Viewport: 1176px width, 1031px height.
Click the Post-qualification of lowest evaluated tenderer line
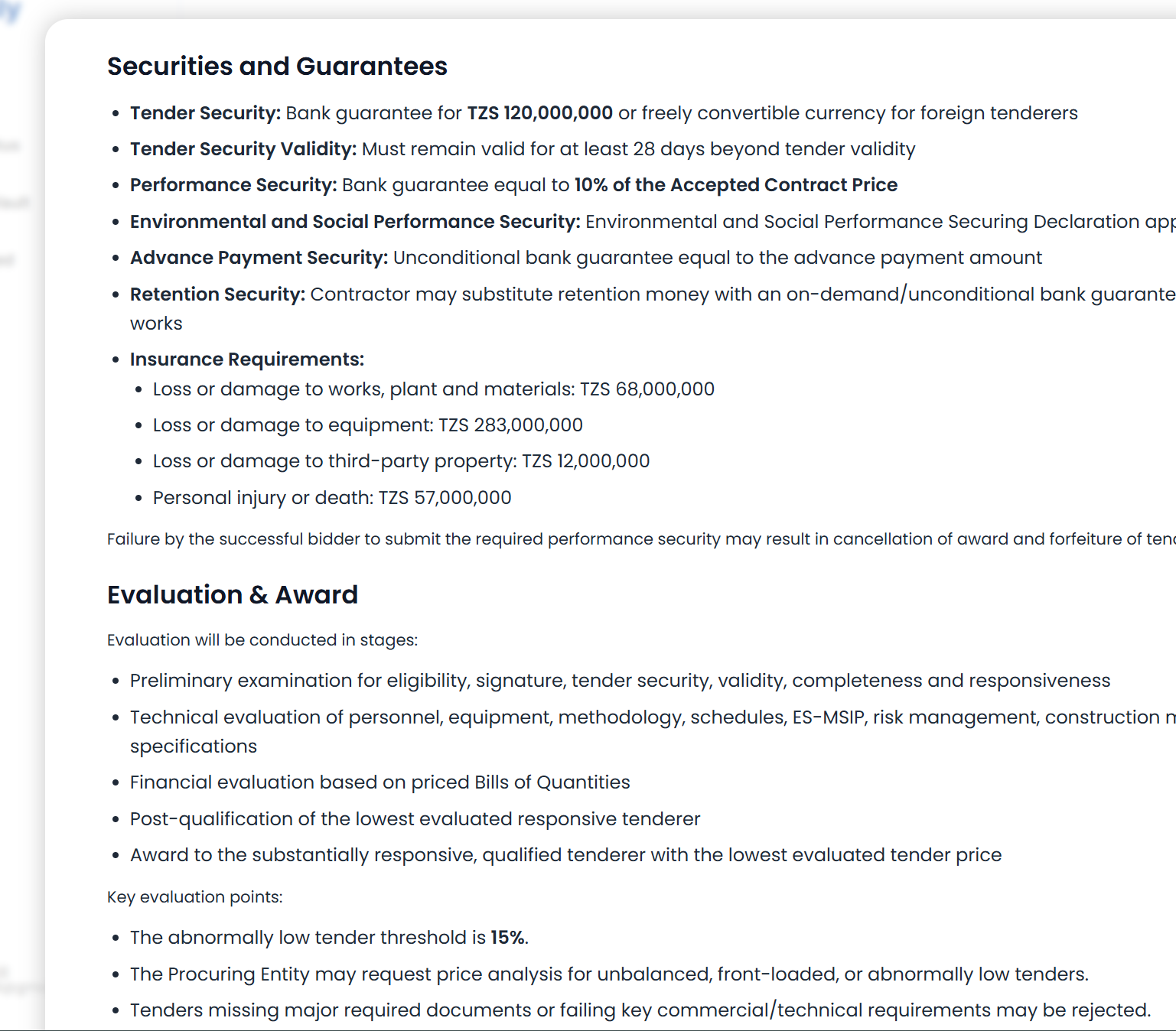(x=415, y=819)
